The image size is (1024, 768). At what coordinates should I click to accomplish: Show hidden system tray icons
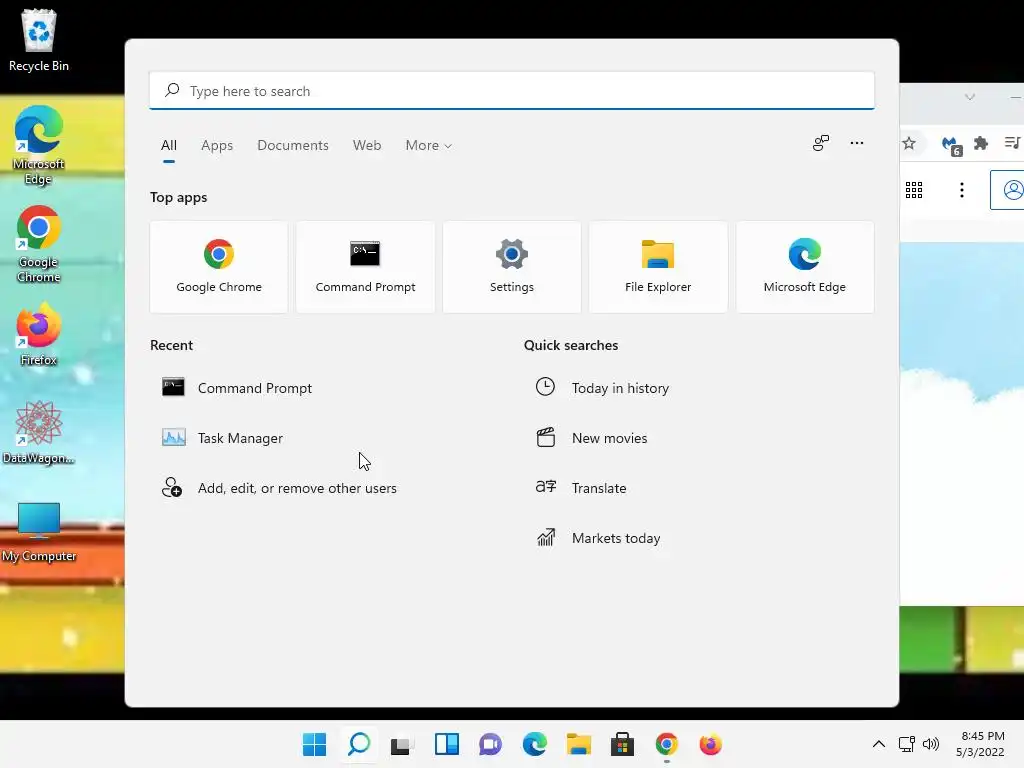[879, 744]
